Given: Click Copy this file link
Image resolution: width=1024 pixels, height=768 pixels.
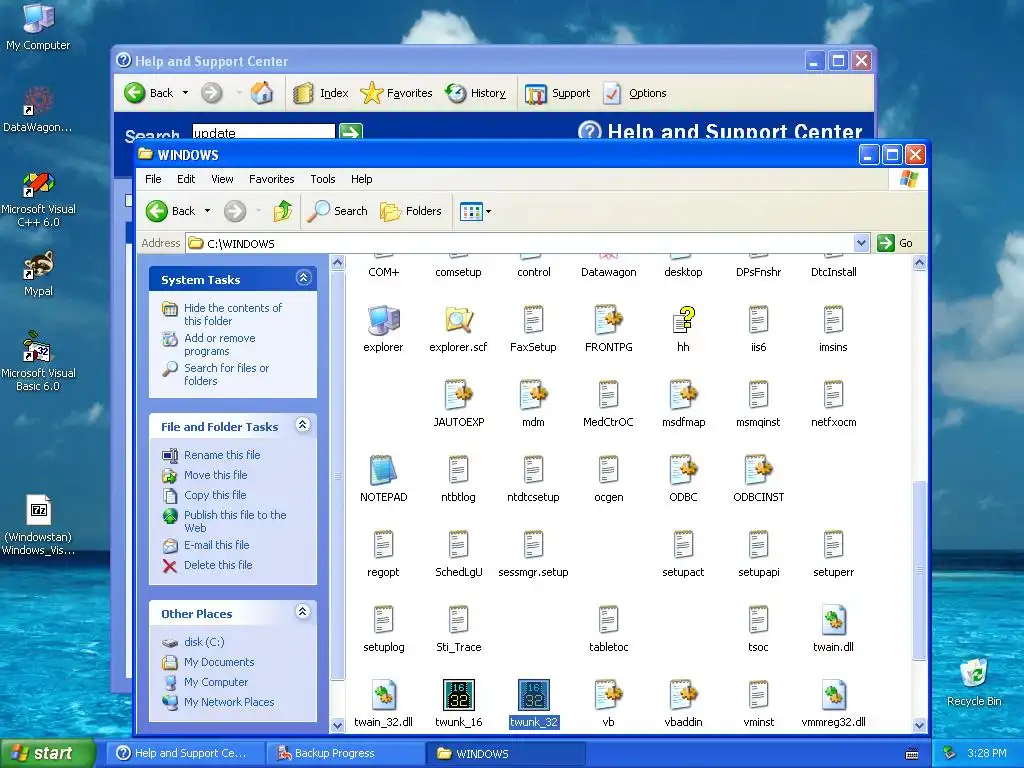Looking at the screenshot, I should click(x=215, y=495).
